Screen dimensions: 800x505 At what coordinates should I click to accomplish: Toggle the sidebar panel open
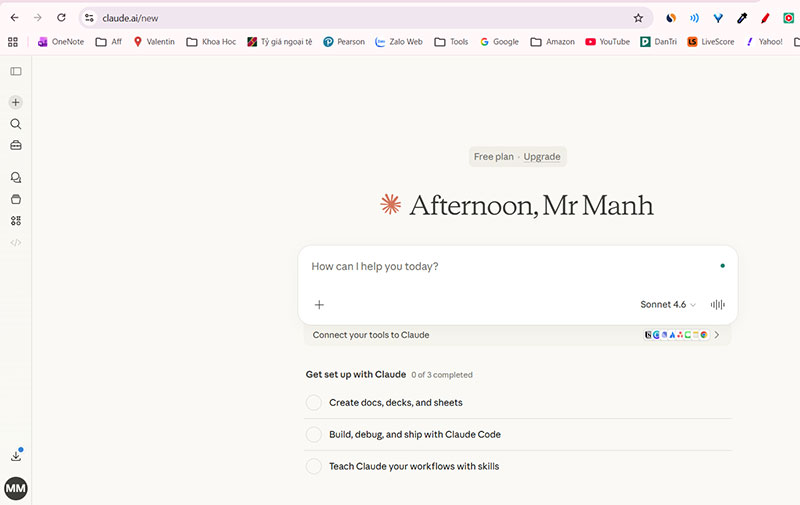[x=15, y=71]
